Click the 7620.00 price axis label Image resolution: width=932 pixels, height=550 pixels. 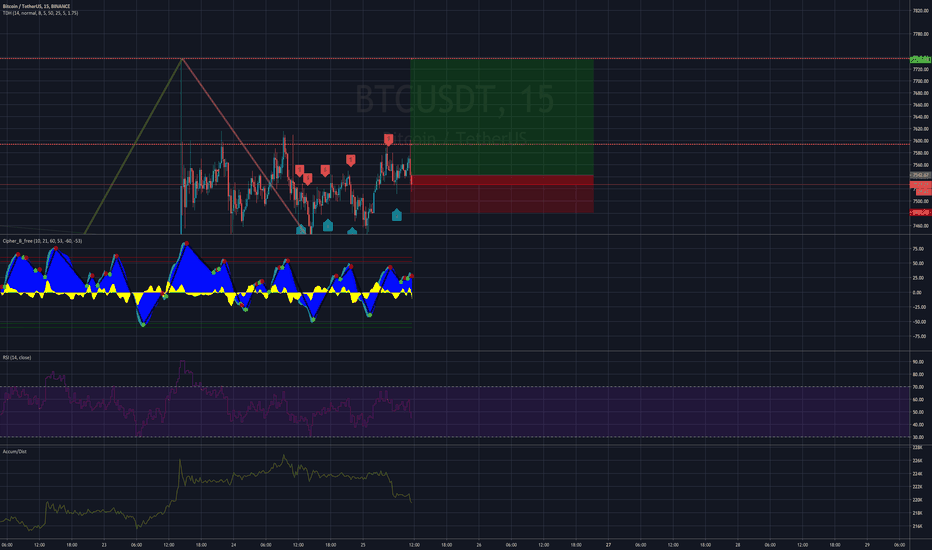point(921,129)
